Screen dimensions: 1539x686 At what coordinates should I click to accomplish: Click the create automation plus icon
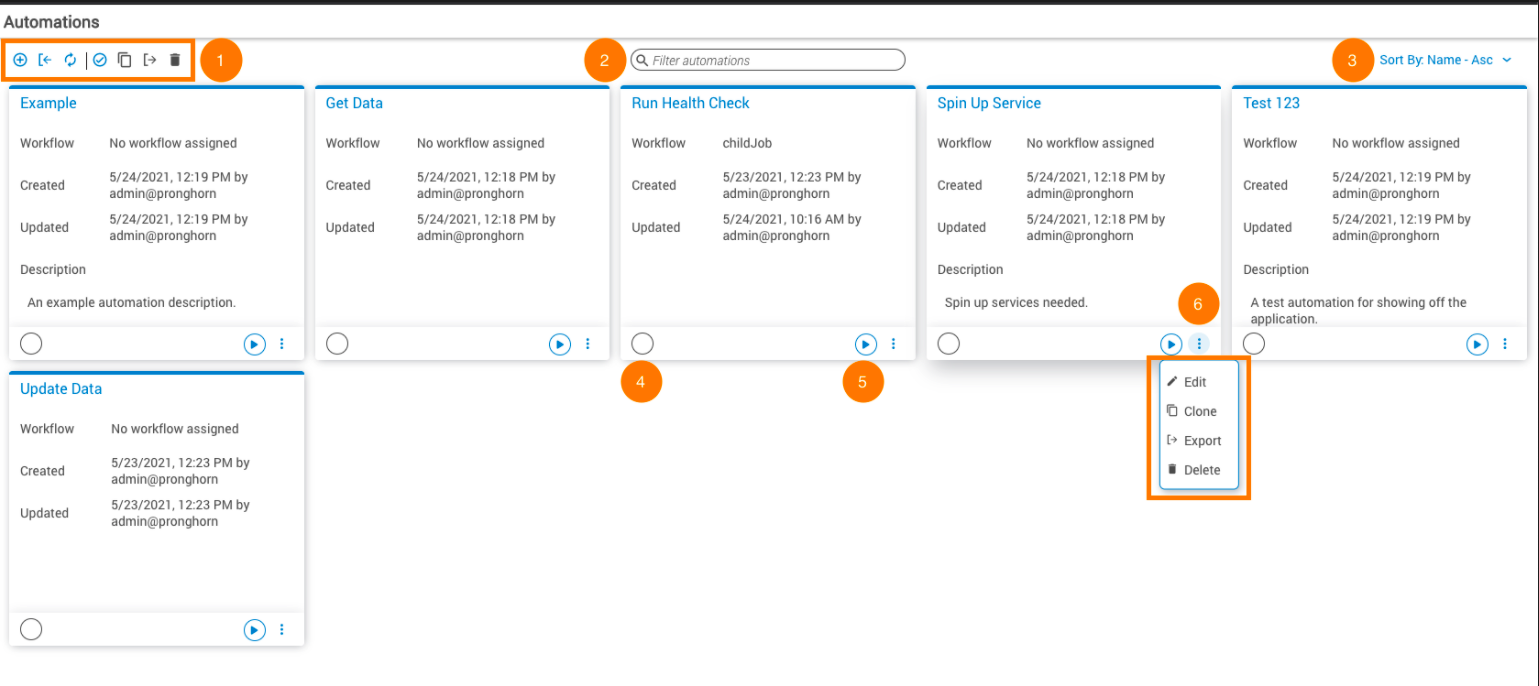coord(20,60)
